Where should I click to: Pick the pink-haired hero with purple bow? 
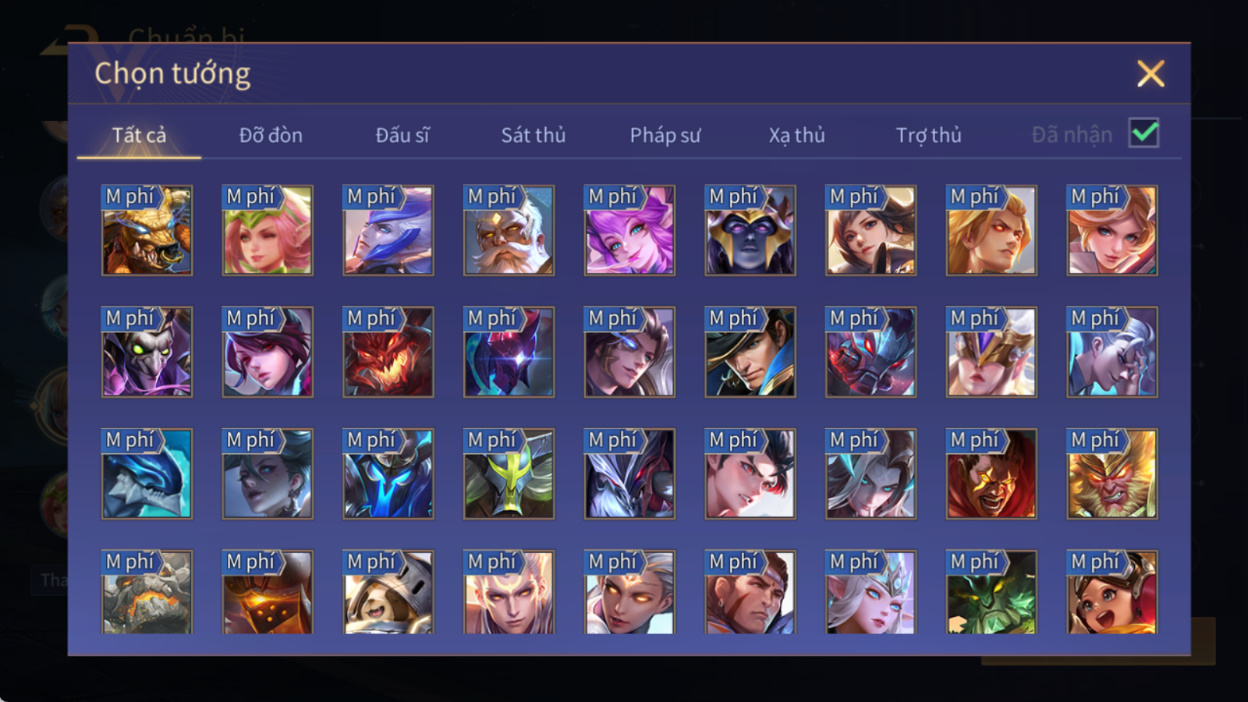pyautogui.click(x=630, y=230)
